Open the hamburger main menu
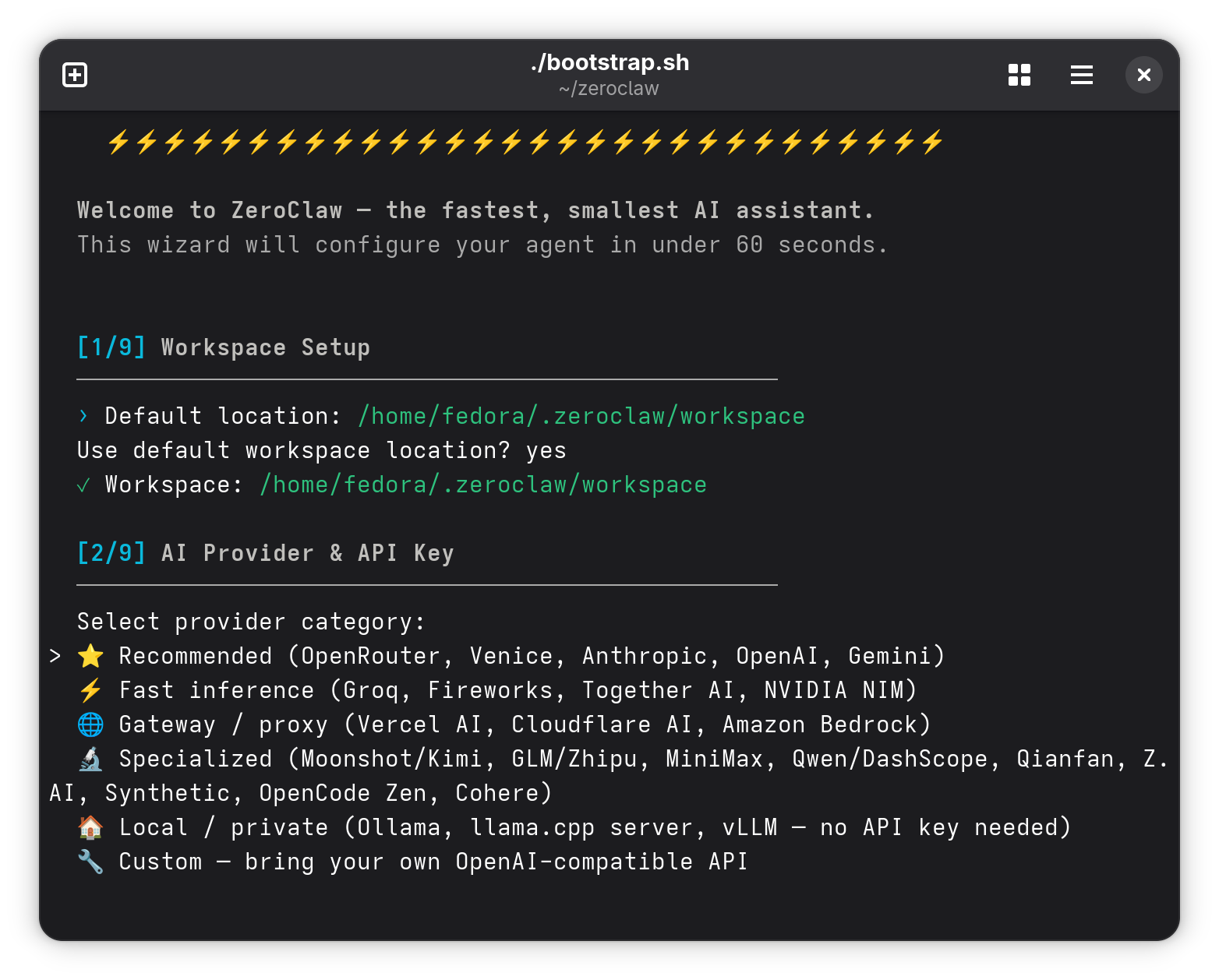This screenshot has width=1219, height=980. tap(1081, 75)
